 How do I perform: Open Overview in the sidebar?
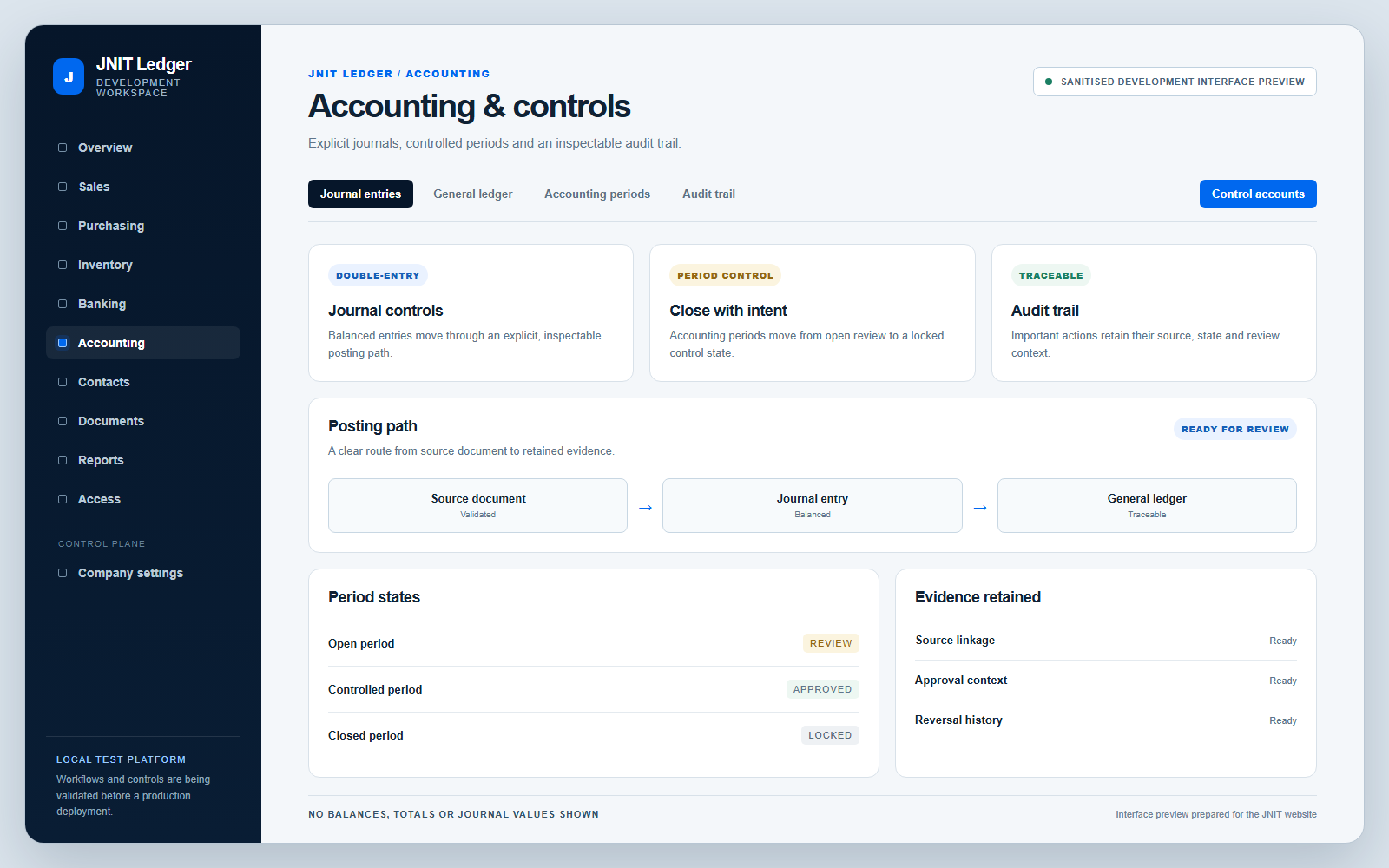tap(143, 148)
